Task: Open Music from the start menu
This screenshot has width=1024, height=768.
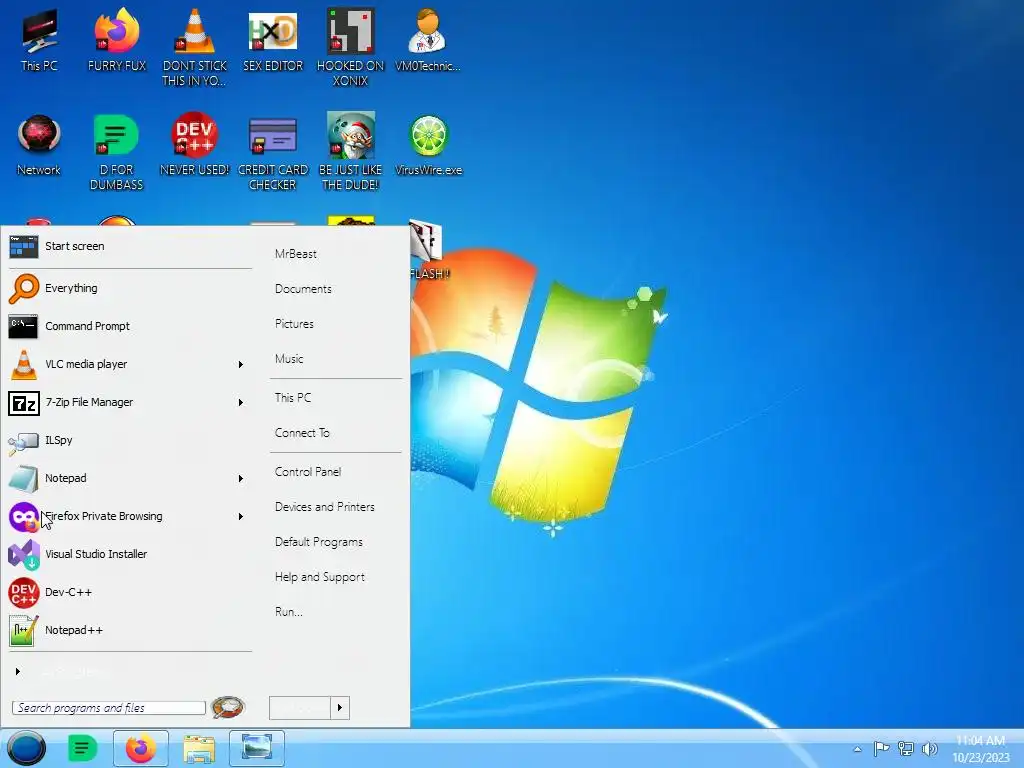Action: point(289,359)
